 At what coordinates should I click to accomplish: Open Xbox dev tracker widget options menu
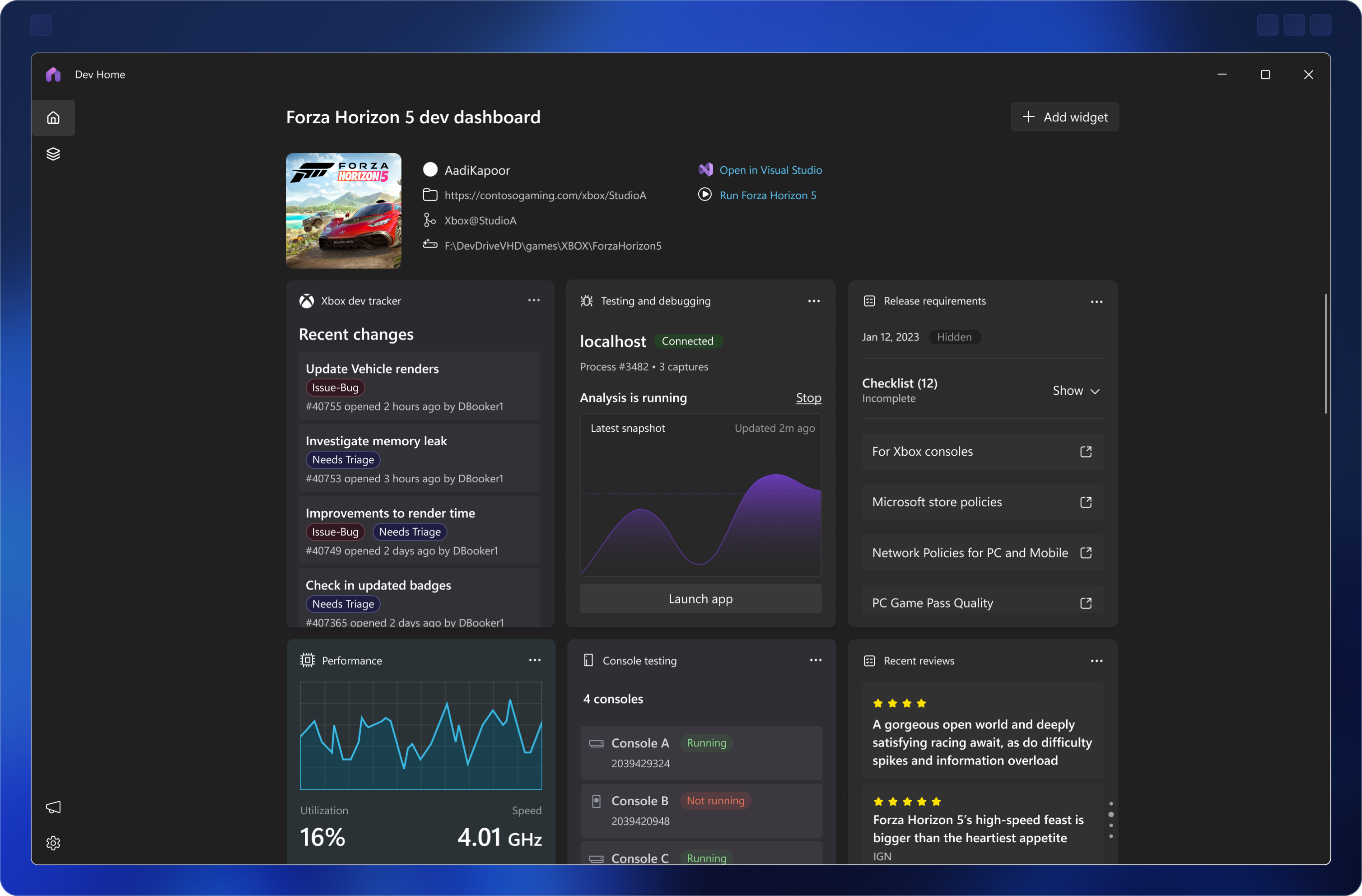click(533, 300)
